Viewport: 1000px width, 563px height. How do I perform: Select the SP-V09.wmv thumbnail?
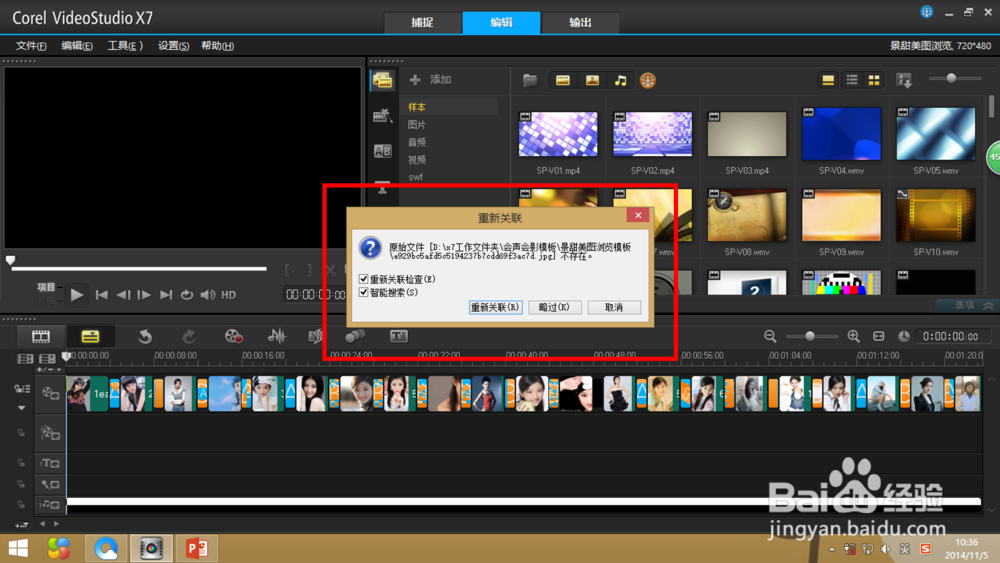(841, 216)
